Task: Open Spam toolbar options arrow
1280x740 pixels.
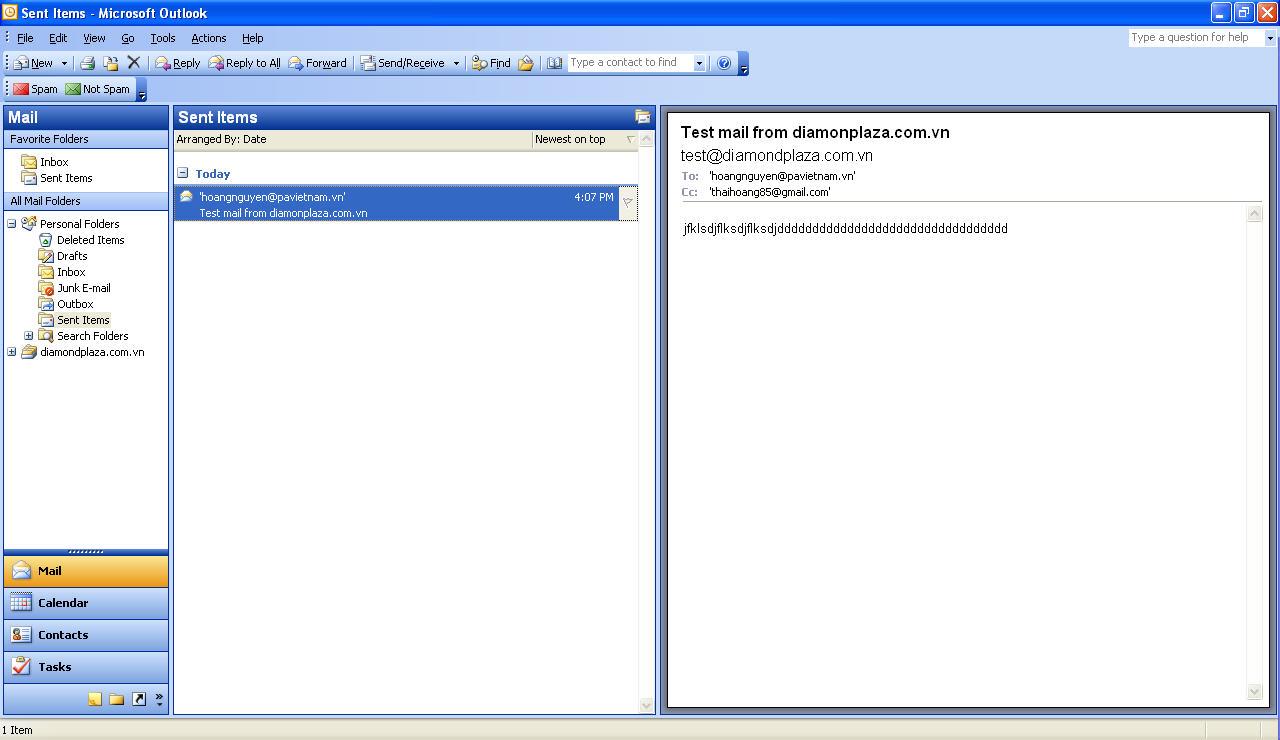Action: tap(142, 92)
